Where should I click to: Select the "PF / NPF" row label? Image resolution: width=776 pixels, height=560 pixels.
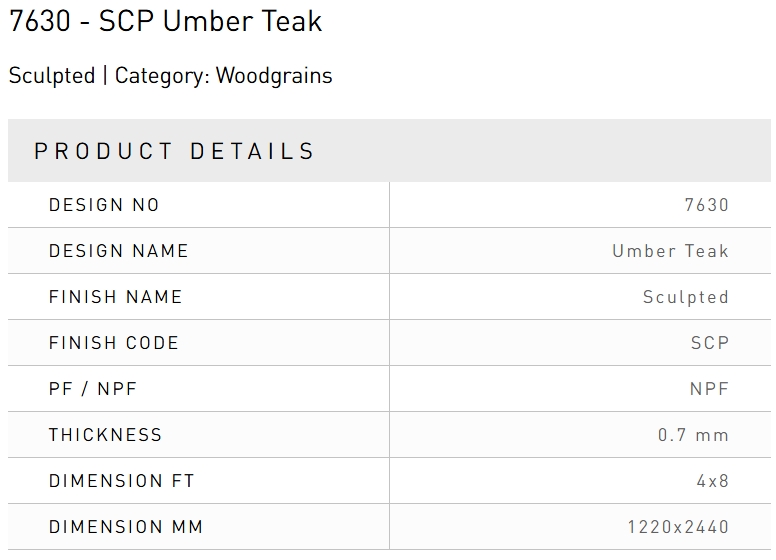pyautogui.click(x=93, y=389)
